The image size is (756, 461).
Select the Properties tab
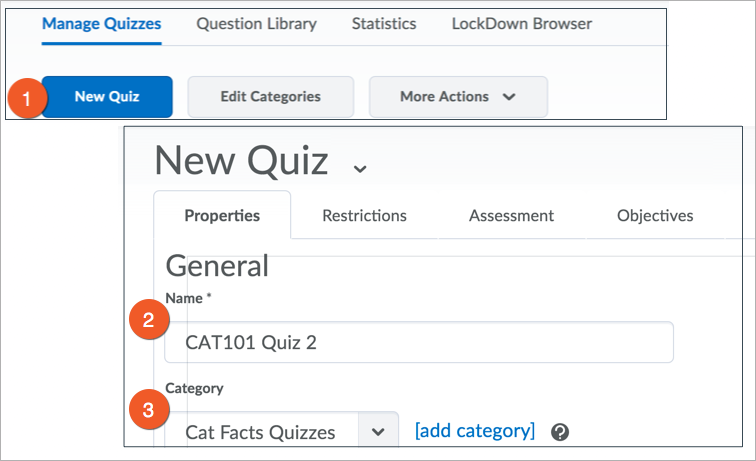[x=222, y=215]
